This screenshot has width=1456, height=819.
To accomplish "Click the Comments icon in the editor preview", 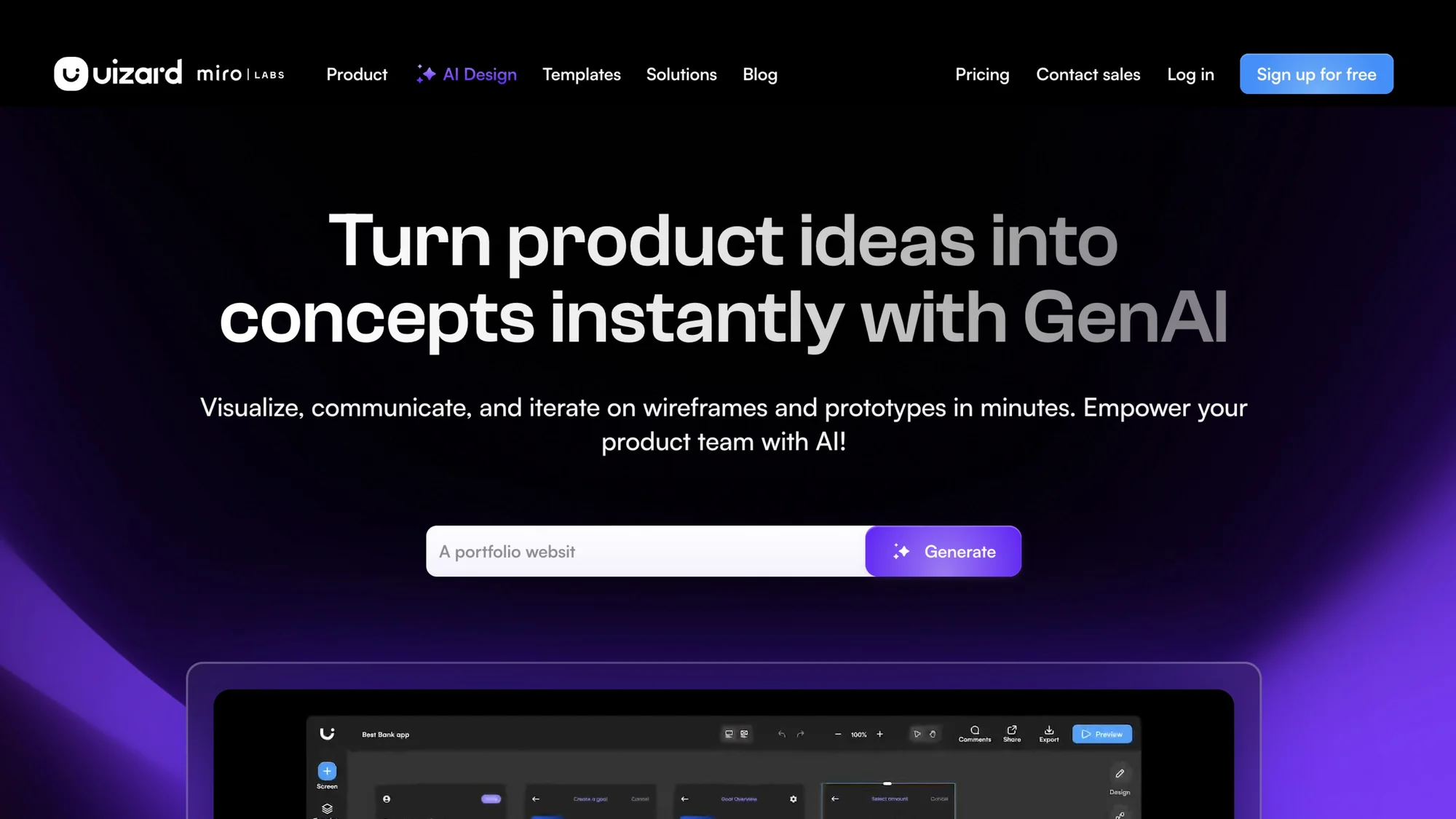I will tap(974, 731).
